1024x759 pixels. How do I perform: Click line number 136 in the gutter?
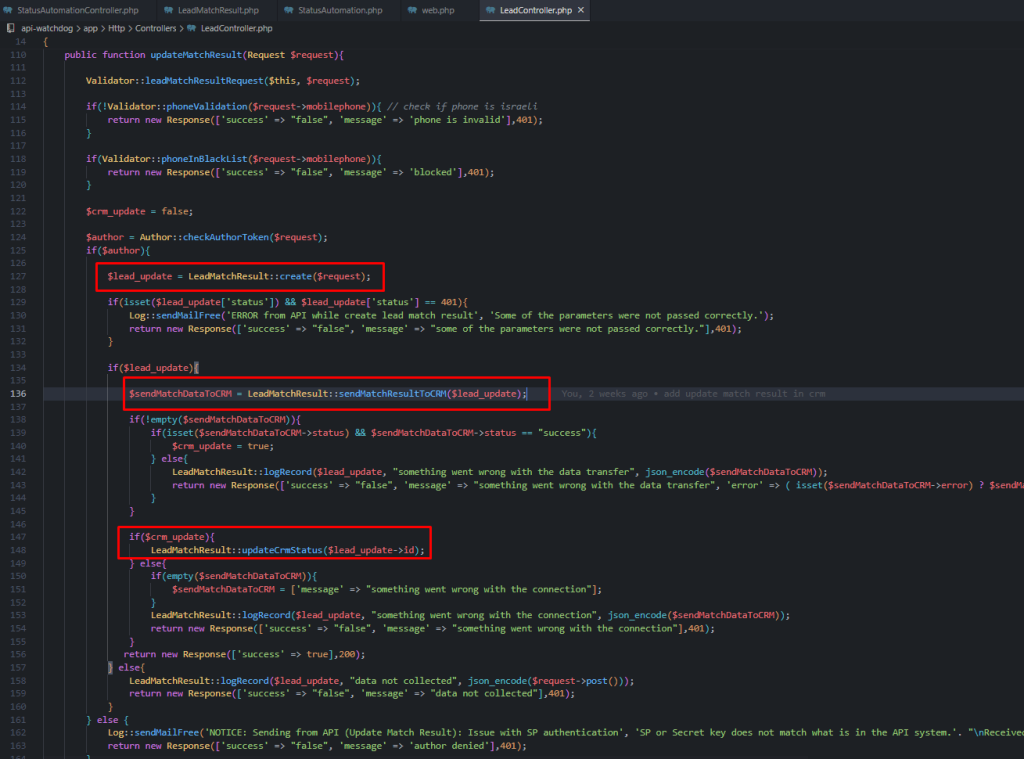[x=18, y=394]
